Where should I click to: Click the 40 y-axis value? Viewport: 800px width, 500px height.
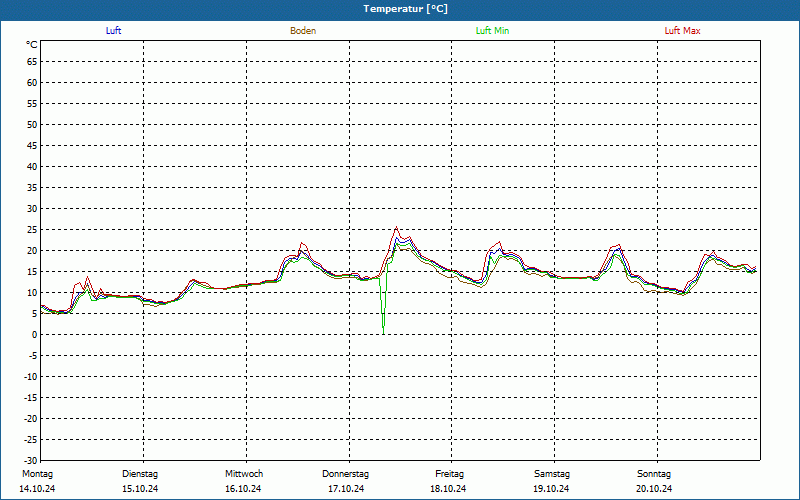pos(32,167)
